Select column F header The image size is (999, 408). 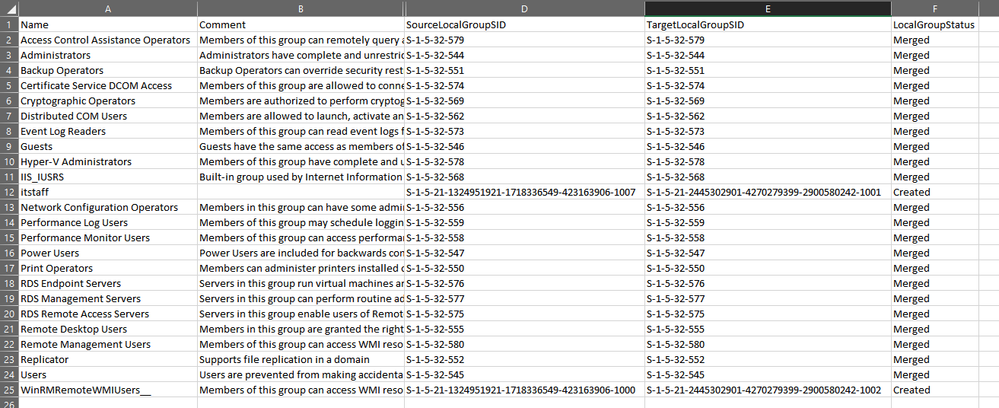[x=935, y=8]
